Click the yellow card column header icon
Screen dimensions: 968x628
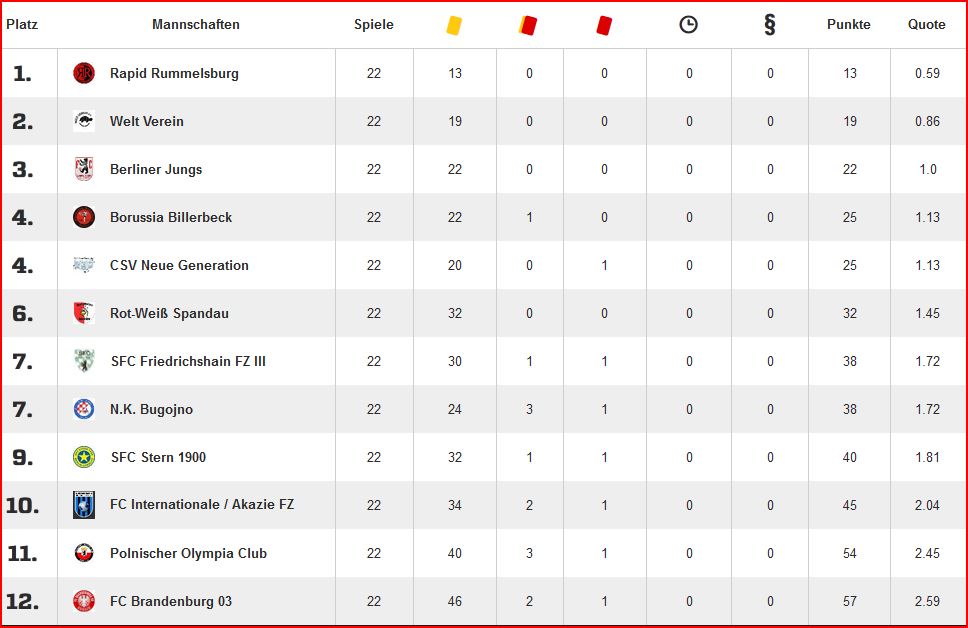coord(454,25)
